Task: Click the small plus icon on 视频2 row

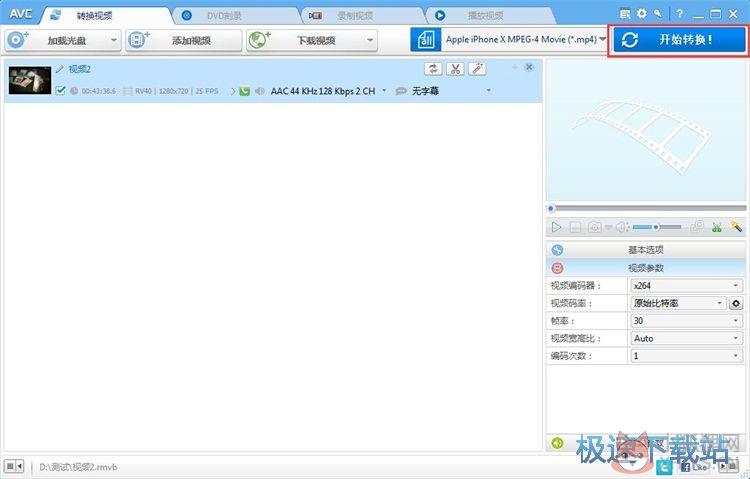Action: (x=515, y=67)
